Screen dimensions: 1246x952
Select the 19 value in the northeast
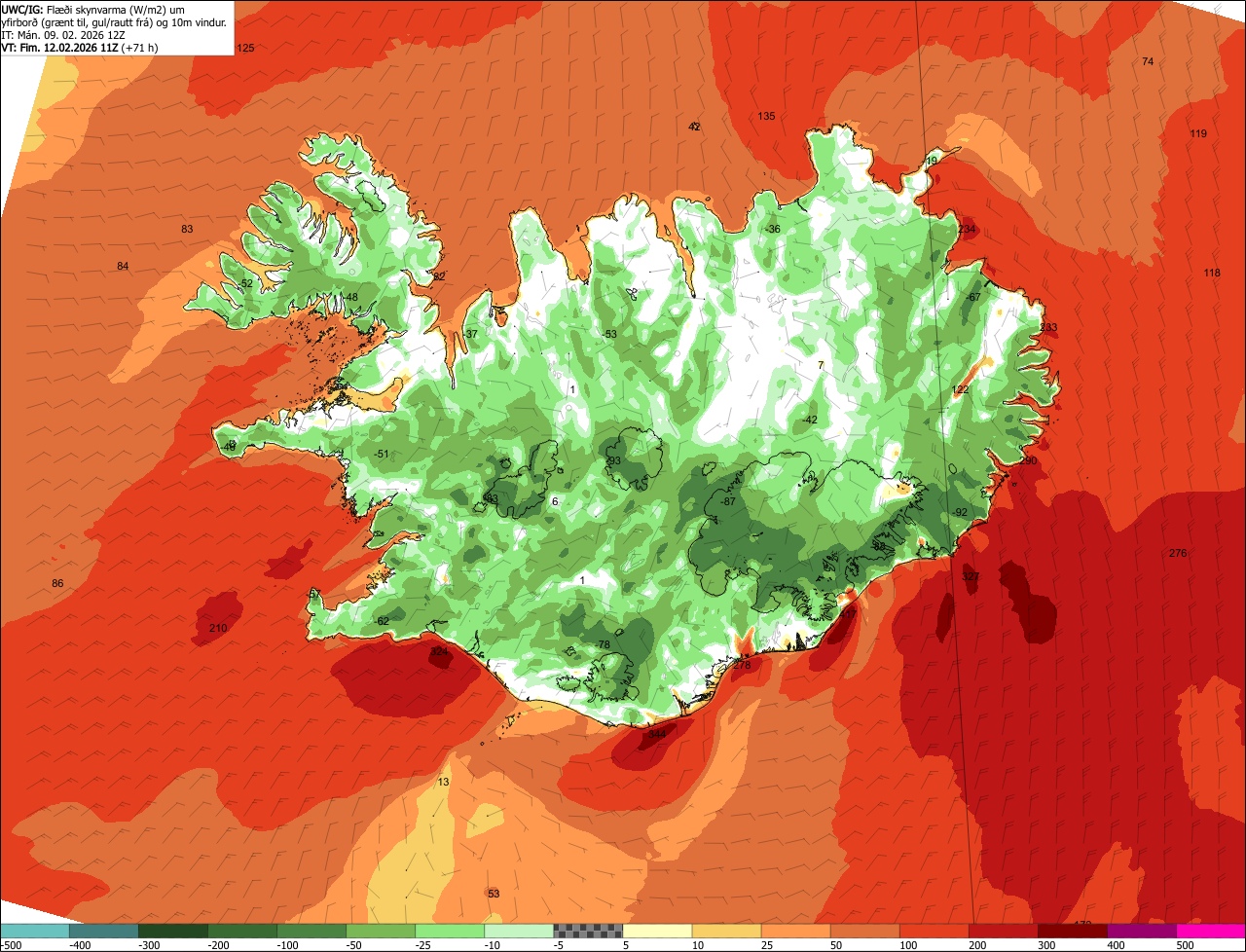coord(932,161)
